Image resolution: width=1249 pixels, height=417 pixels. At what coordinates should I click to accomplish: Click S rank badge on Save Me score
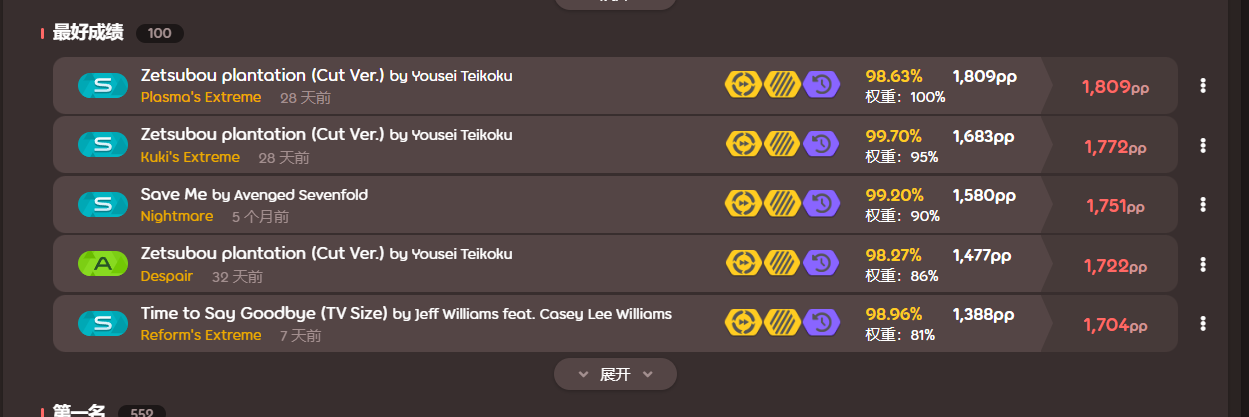103,204
